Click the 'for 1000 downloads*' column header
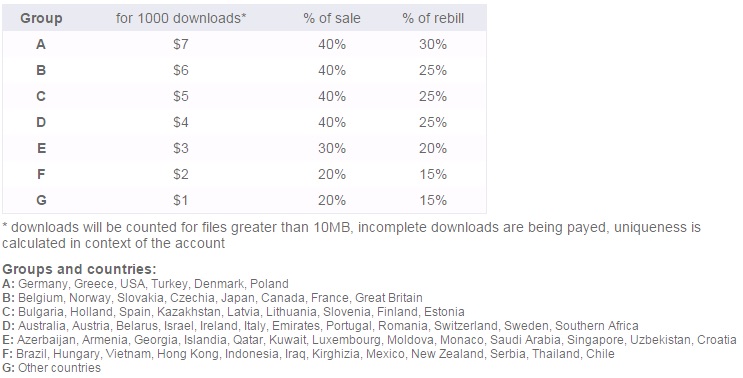 pyautogui.click(x=181, y=18)
